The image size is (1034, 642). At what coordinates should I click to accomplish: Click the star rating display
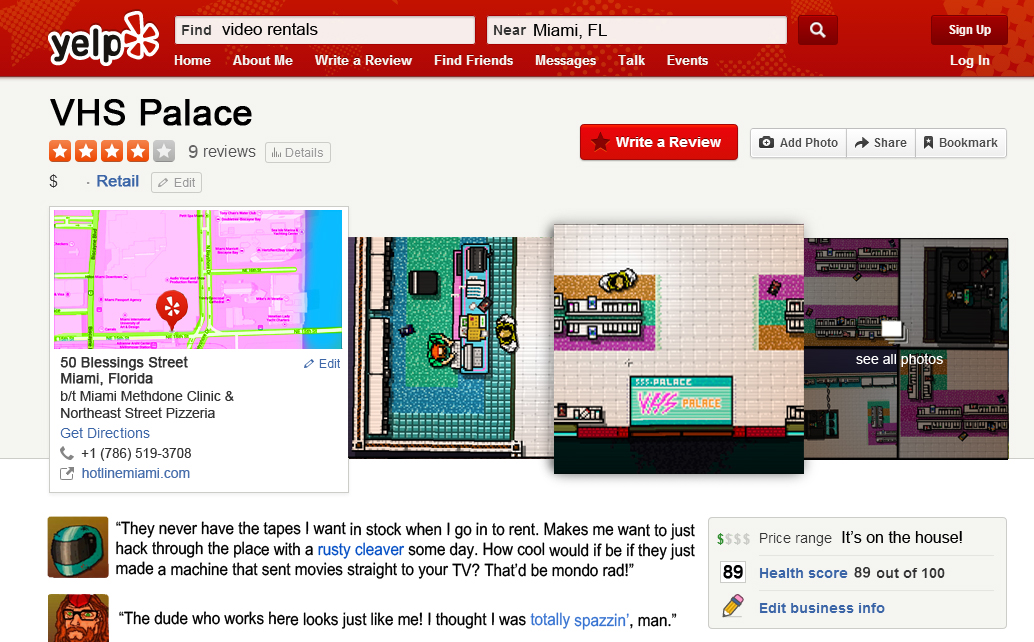[111, 152]
